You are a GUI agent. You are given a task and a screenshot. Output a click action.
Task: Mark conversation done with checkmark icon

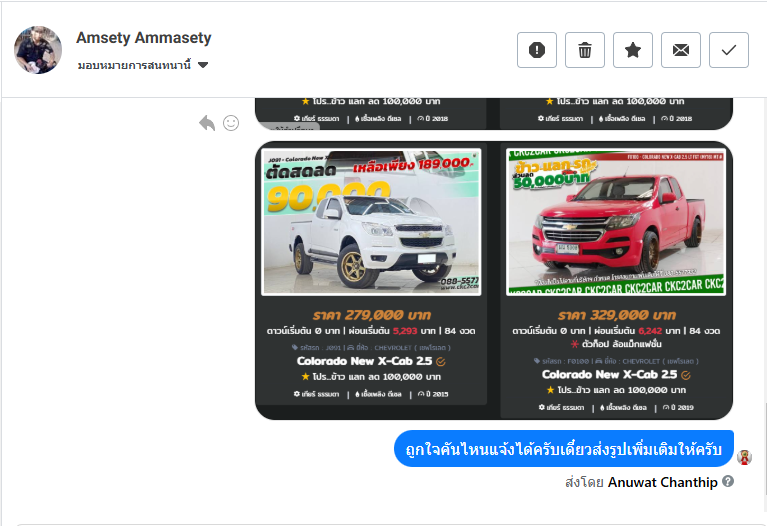coord(729,50)
